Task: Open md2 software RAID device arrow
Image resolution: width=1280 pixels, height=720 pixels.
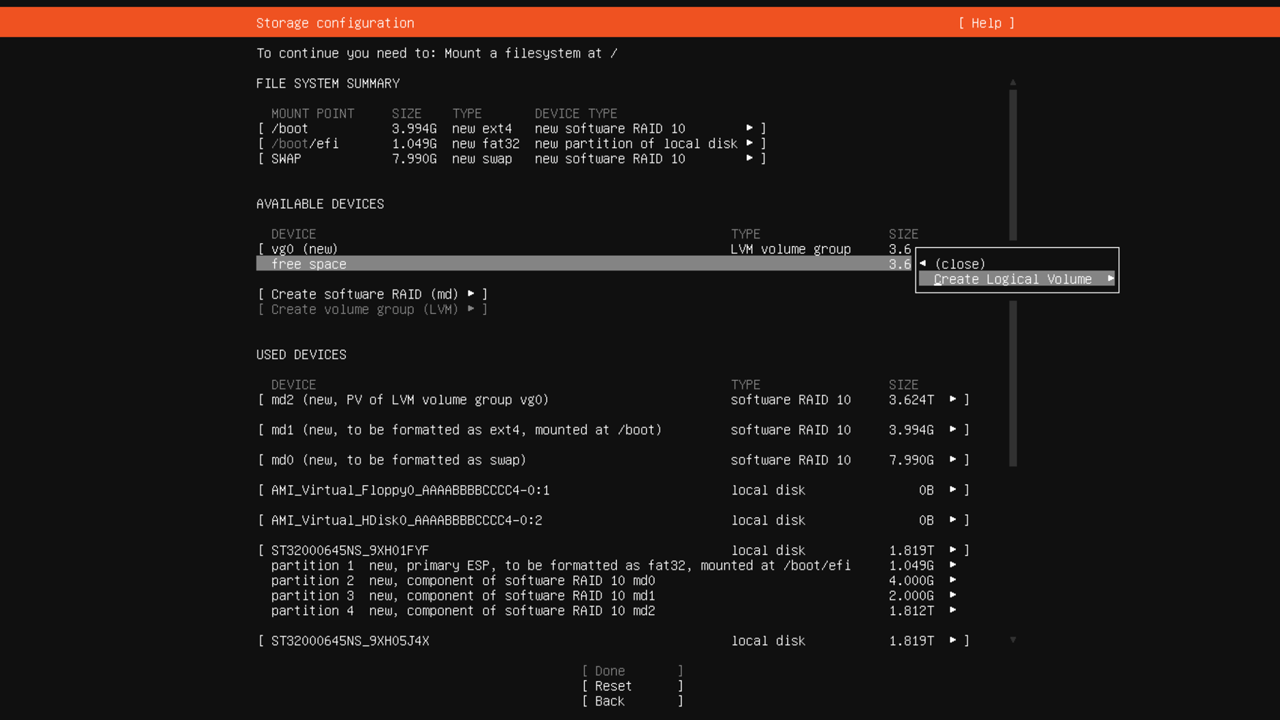Action: [953, 399]
